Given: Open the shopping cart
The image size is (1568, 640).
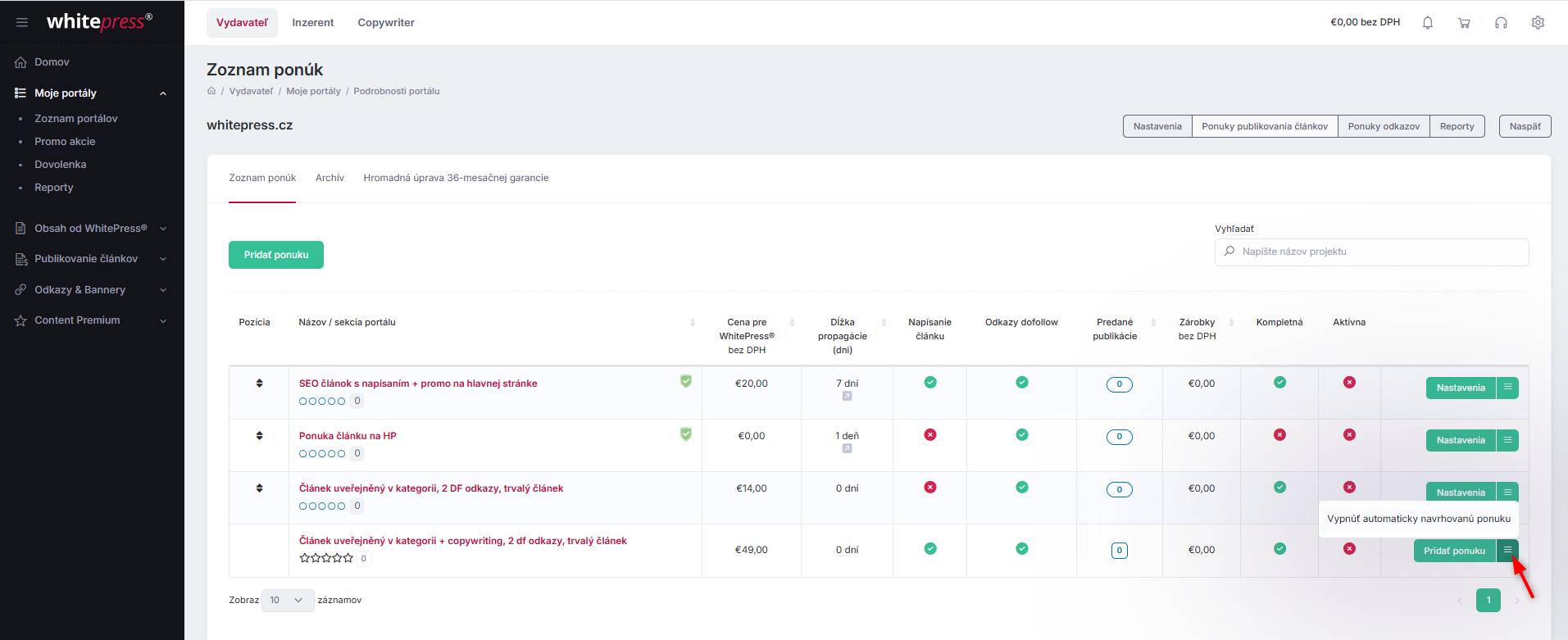Looking at the screenshot, I should click(1464, 23).
